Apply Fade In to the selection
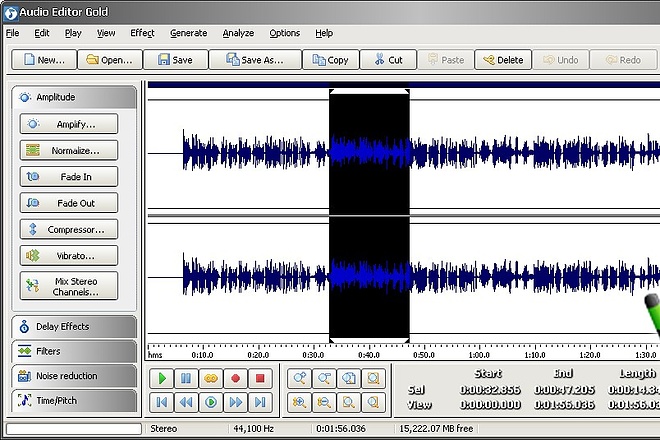The height and width of the screenshot is (440, 660). [x=69, y=176]
